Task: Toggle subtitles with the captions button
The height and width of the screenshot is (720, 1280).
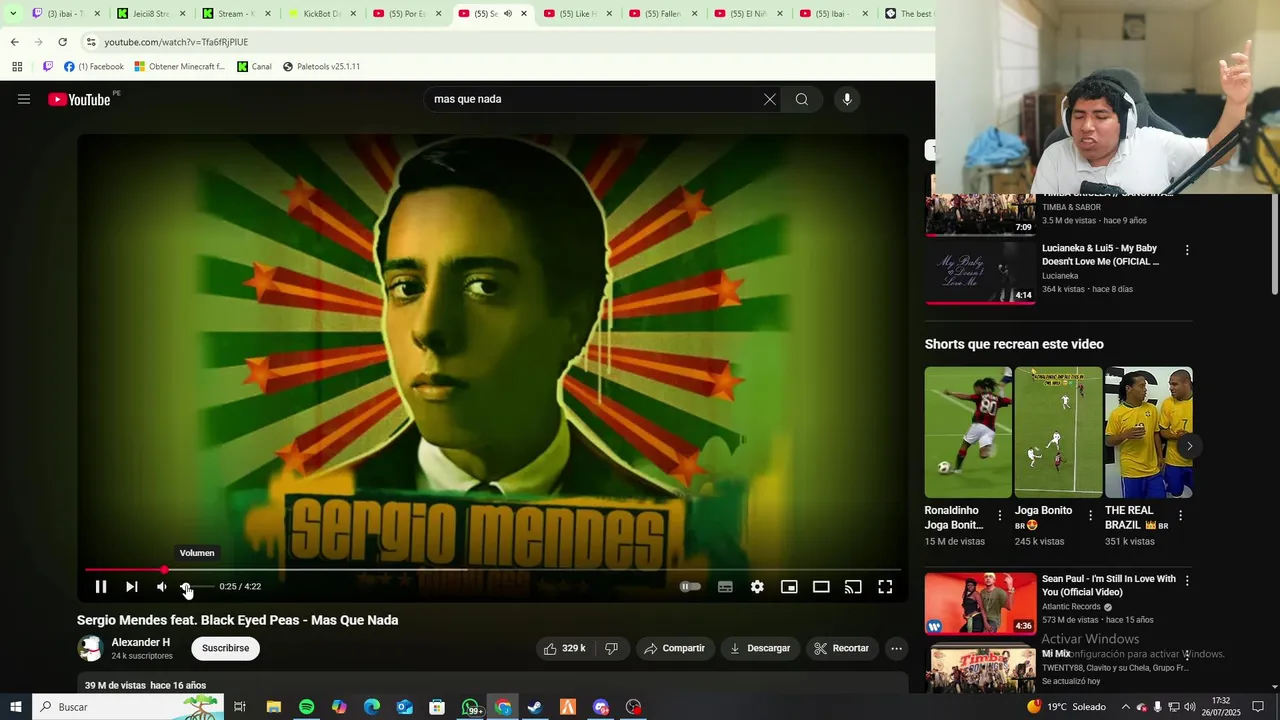Action: (725, 587)
